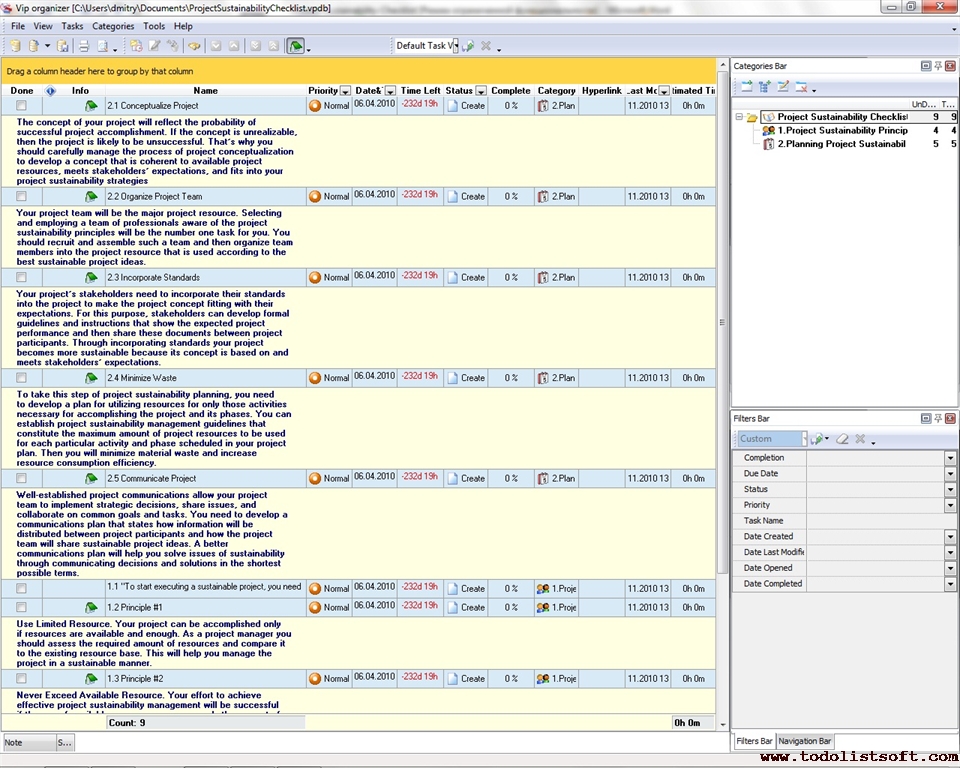Click the delete category icon with red X
The image size is (960, 768).
802,87
